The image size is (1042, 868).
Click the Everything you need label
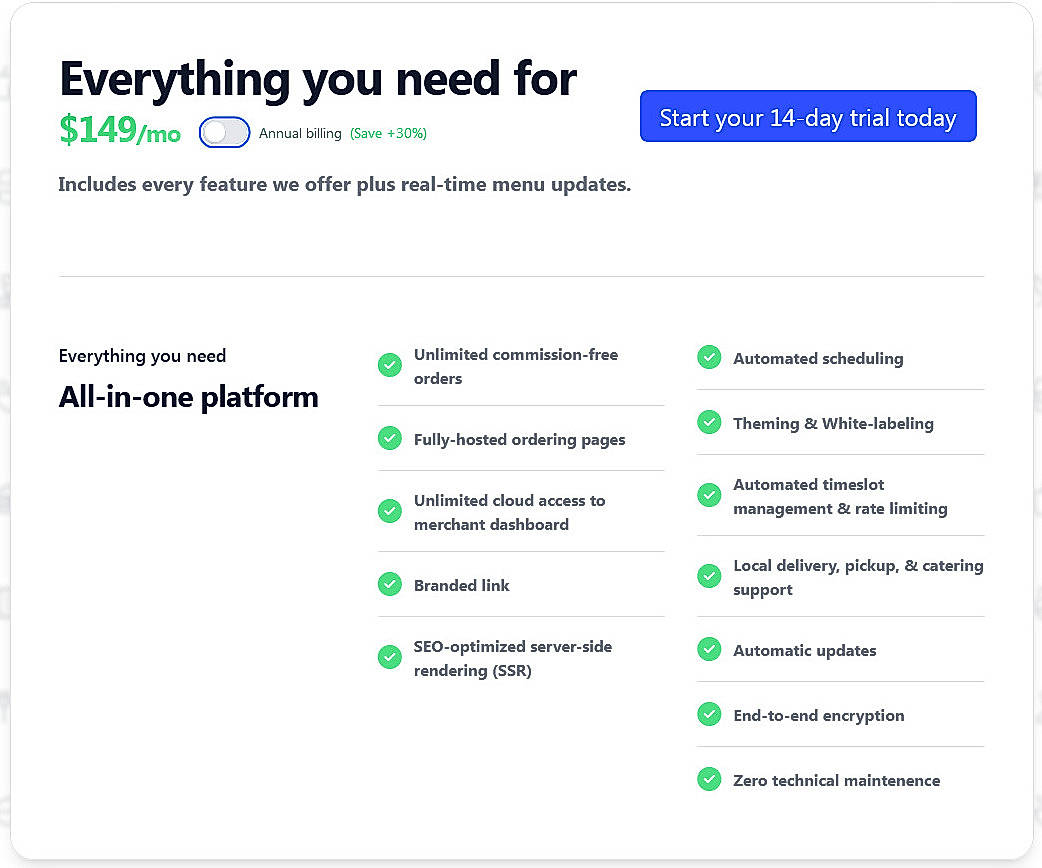(142, 356)
